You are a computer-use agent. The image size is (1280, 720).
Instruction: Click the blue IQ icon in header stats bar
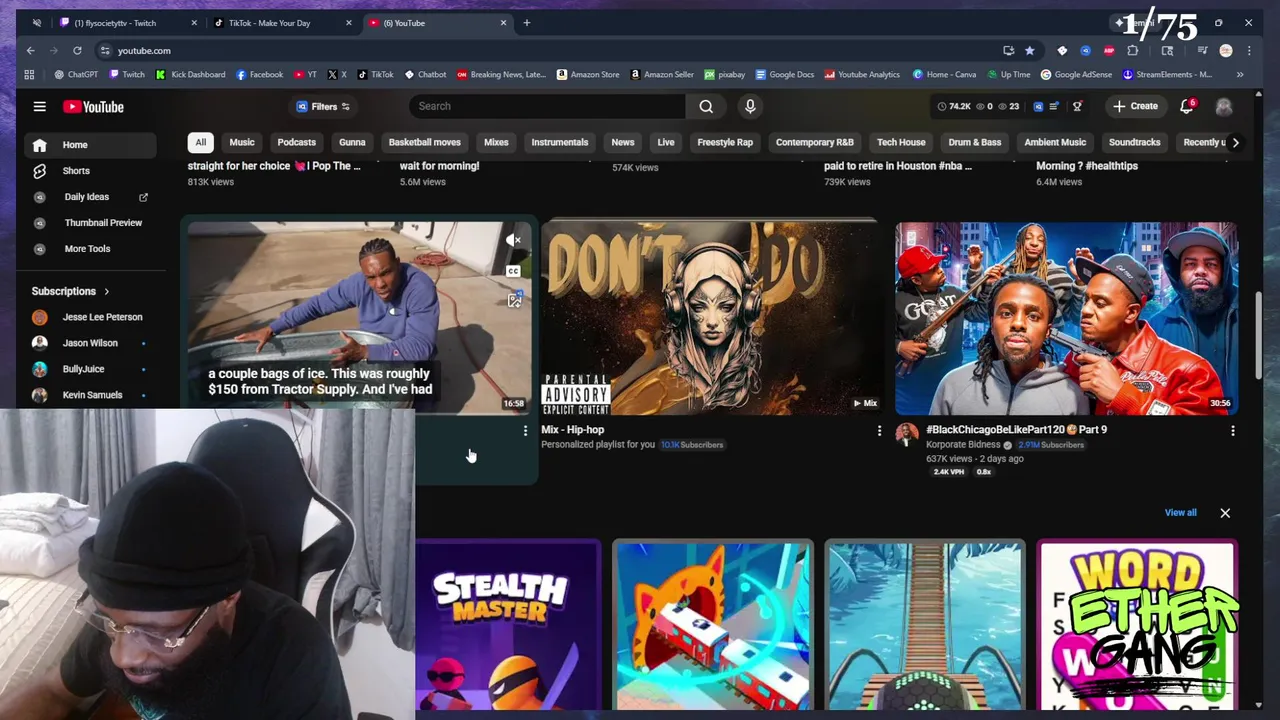(x=1038, y=106)
